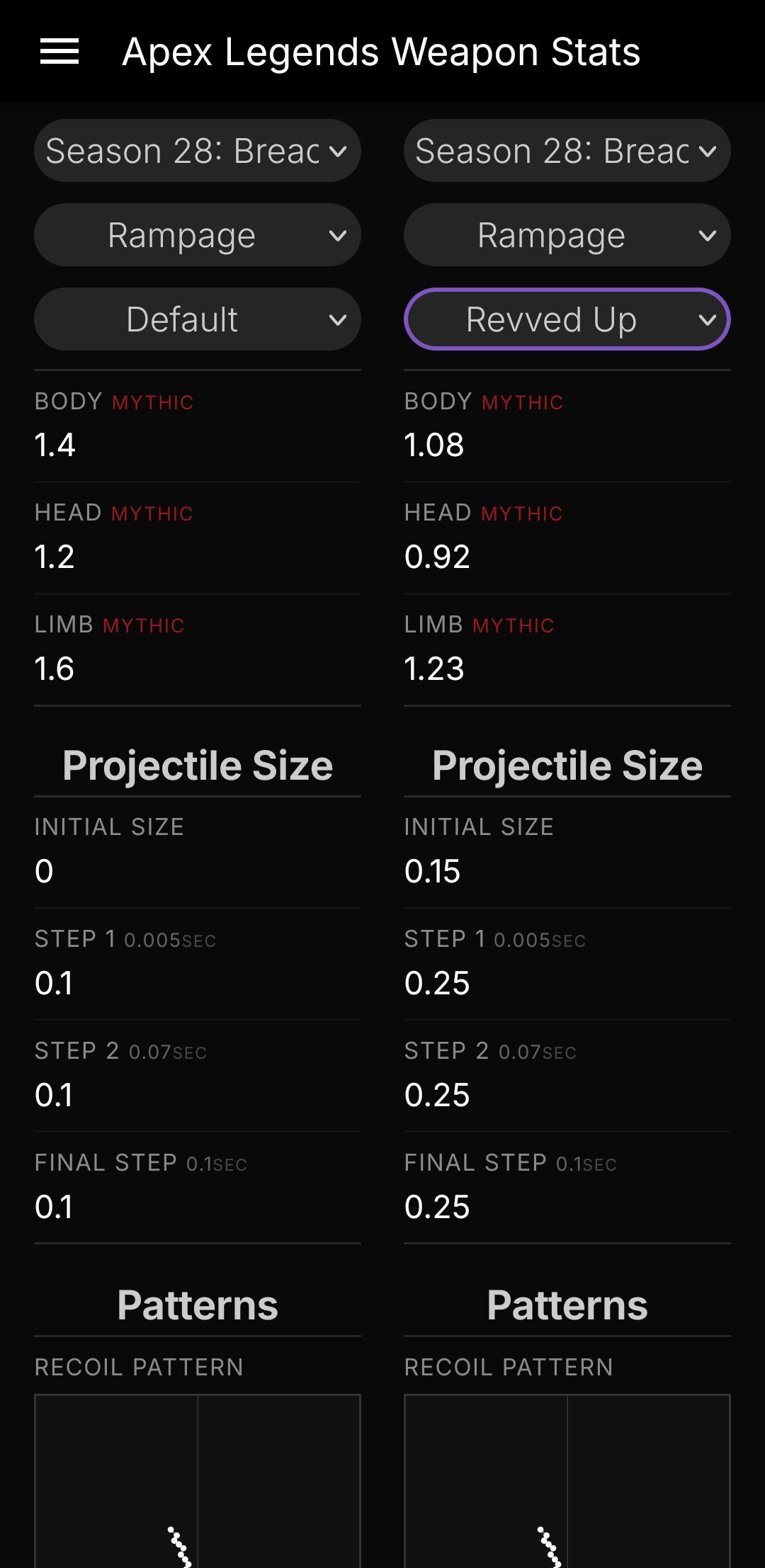
Task: Click left recoil pattern chart
Action: [x=198, y=1480]
